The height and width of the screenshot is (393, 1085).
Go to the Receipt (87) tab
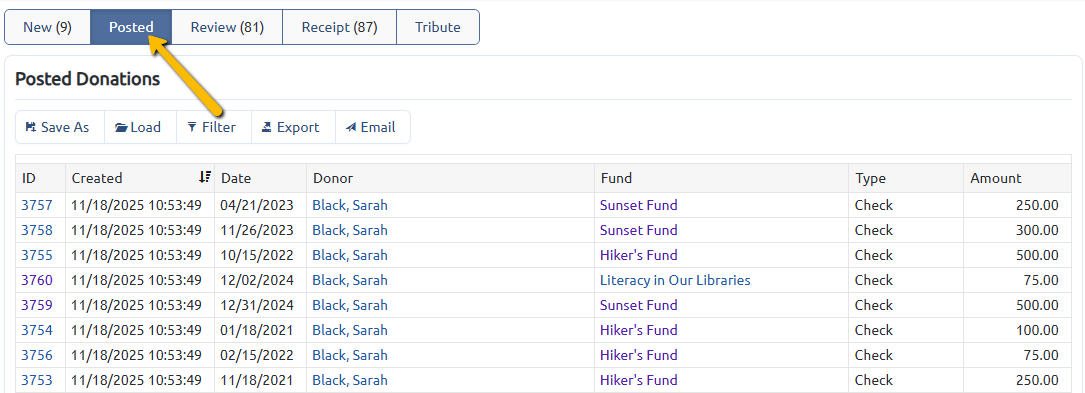(x=339, y=27)
